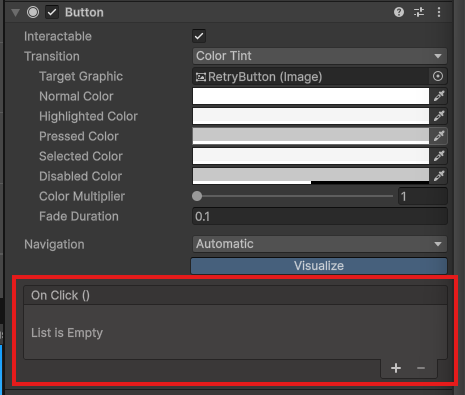465x395 pixels.
Task: Select the RetryButton (Image) target field
Action: (311, 76)
